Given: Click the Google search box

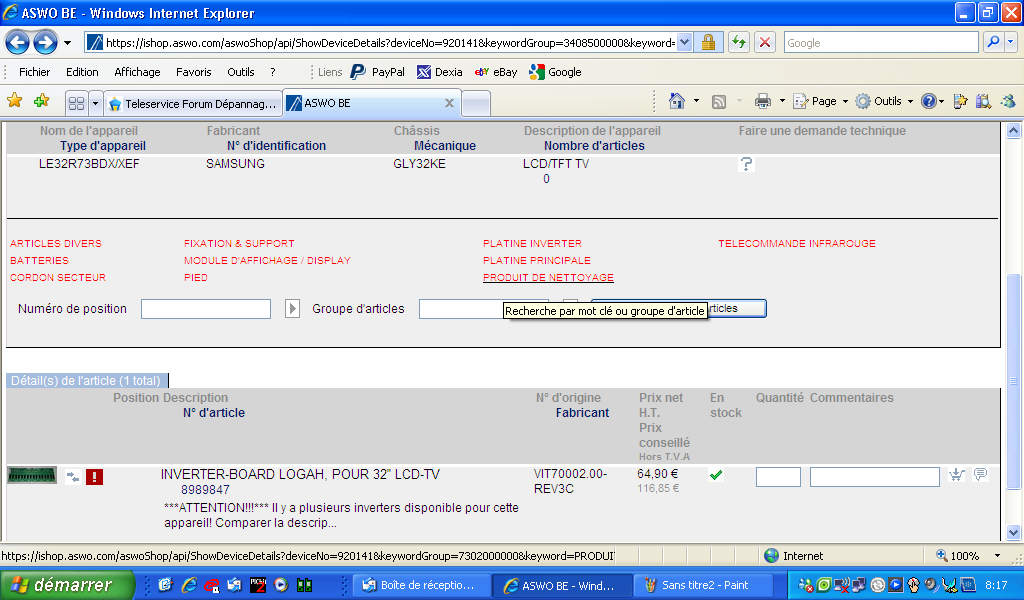Looking at the screenshot, I should (880, 43).
